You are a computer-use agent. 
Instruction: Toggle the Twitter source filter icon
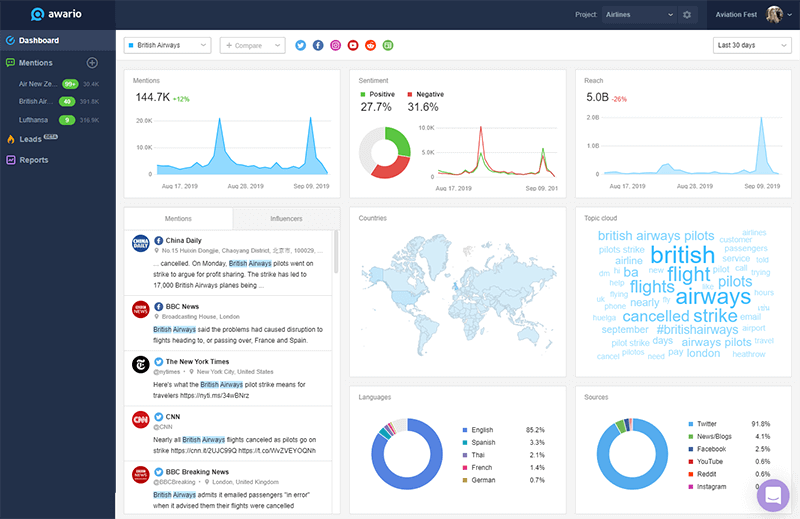click(300, 45)
